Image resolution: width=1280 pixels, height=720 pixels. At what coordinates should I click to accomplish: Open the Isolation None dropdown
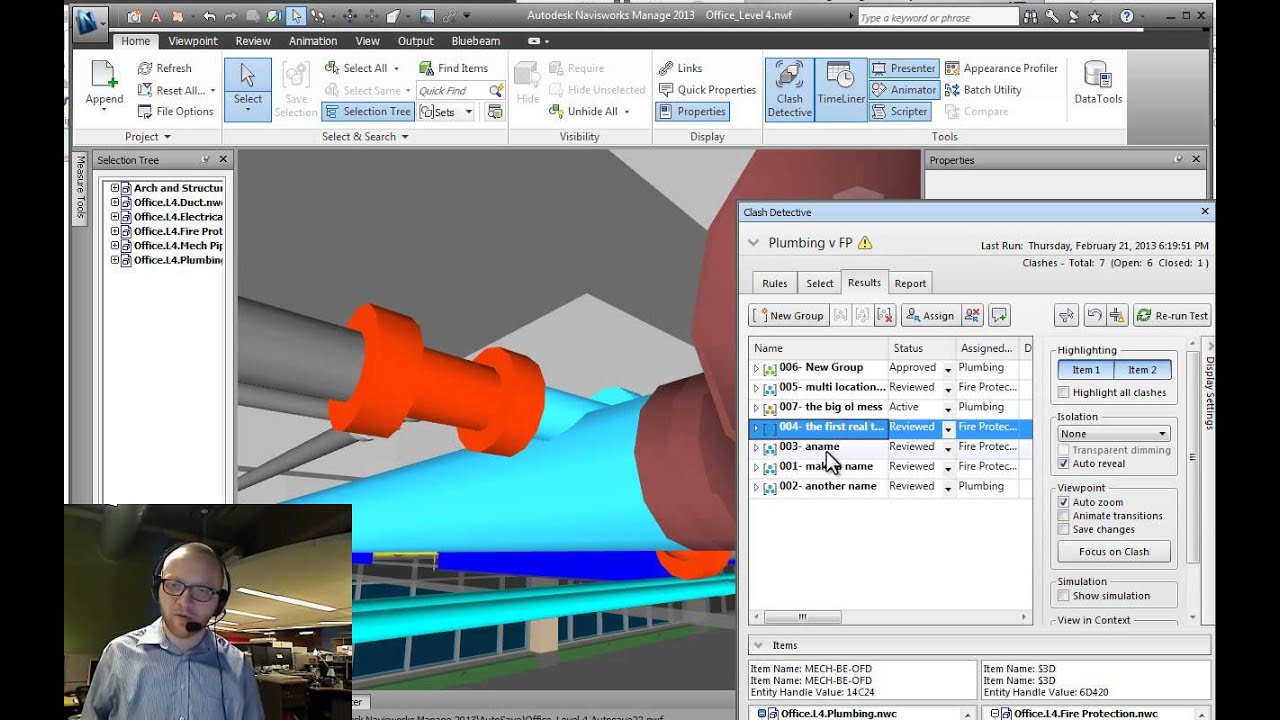click(1114, 434)
